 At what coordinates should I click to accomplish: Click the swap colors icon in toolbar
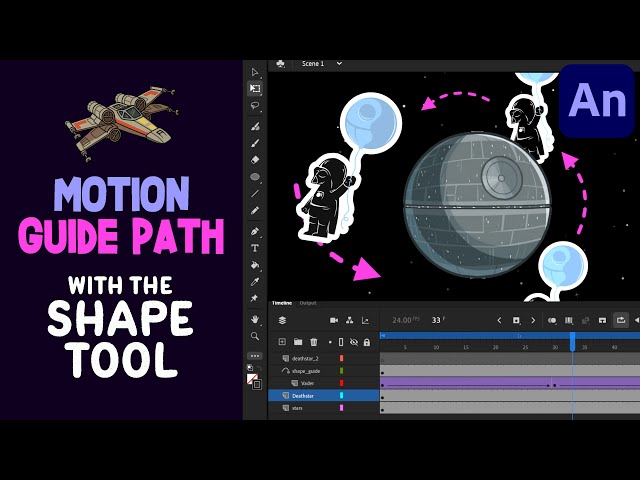(x=260, y=369)
